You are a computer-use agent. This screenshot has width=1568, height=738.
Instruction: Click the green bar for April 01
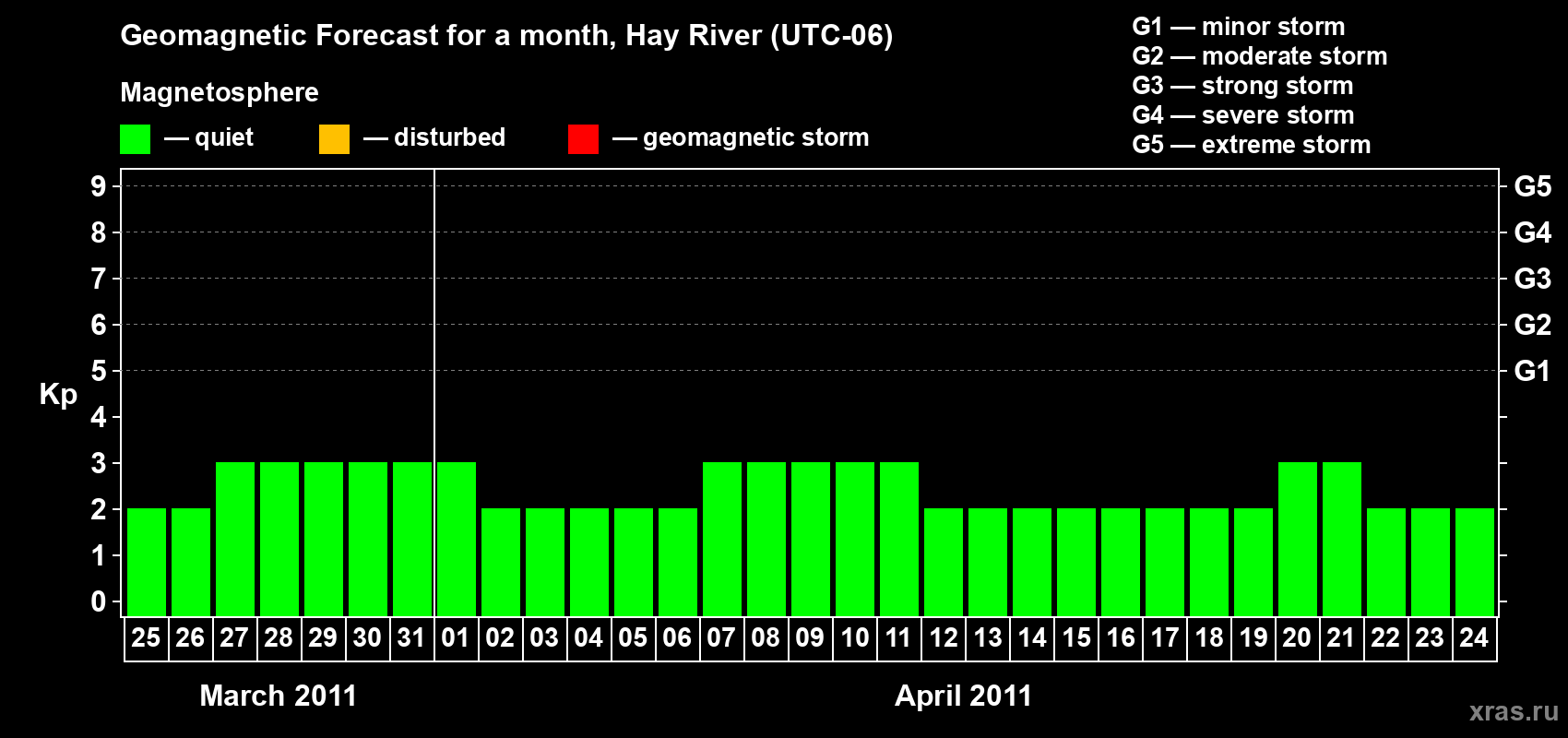[457, 539]
